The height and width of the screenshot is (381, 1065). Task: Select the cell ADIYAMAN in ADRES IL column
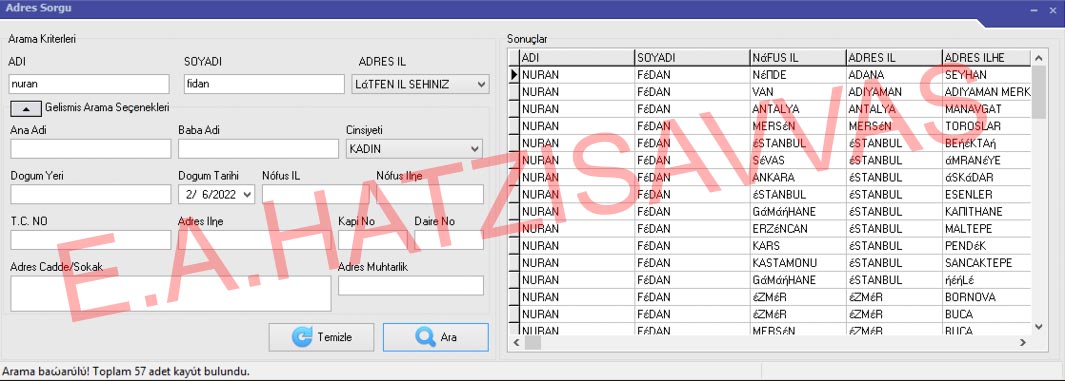[895, 92]
